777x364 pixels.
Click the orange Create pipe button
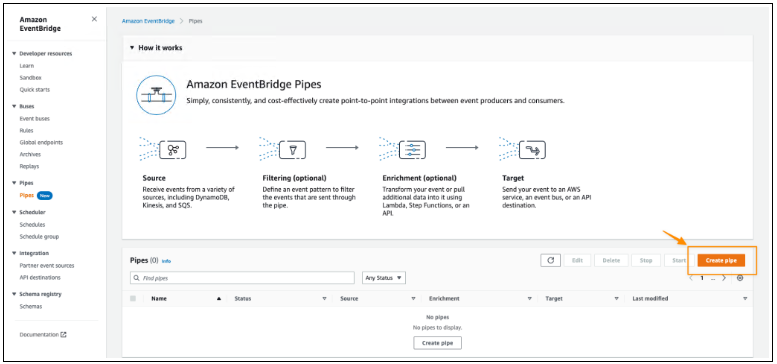pyautogui.click(x=721, y=260)
